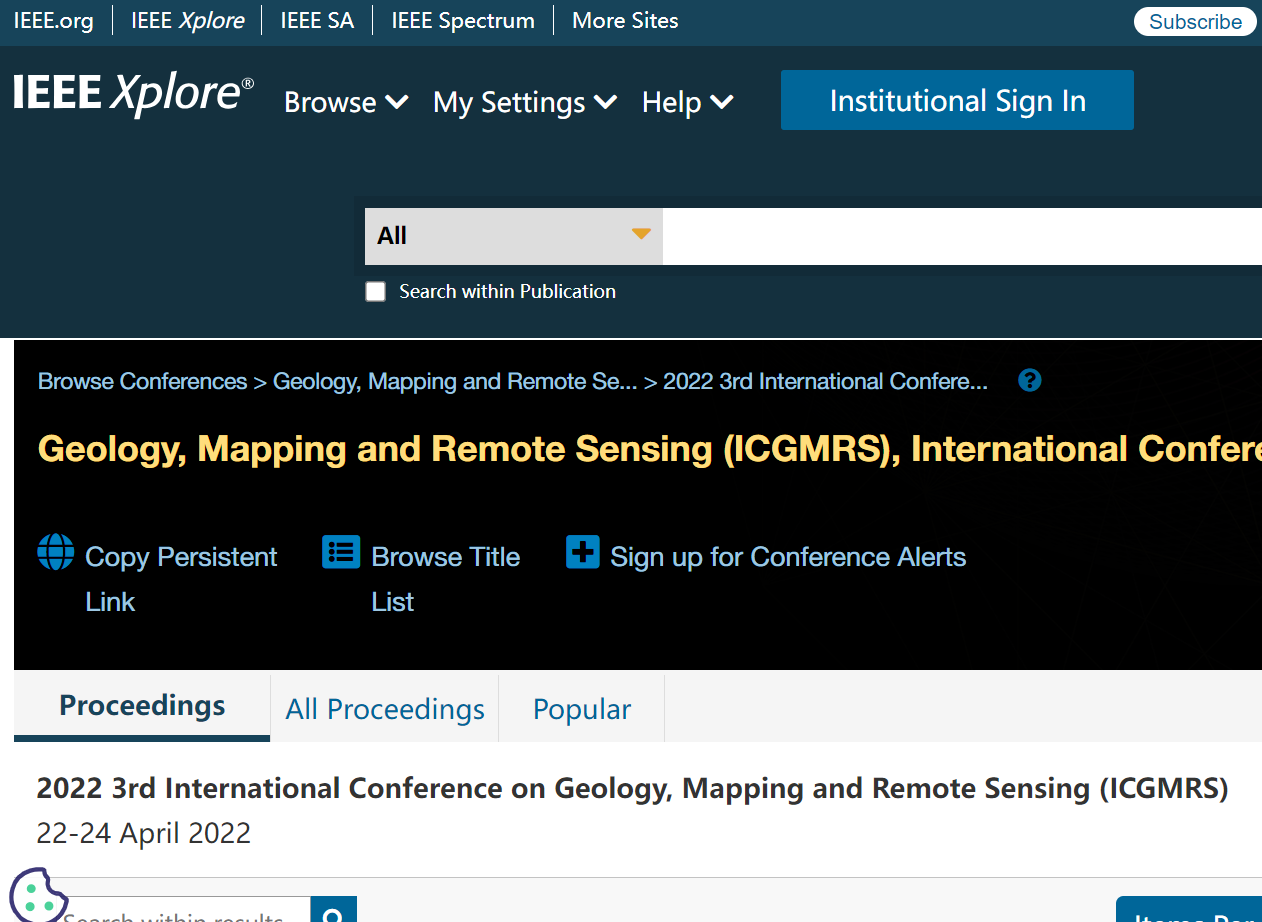Click the yellow ICGMRS conference heading
This screenshot has width=1262, height=922.
click(650, 449)
